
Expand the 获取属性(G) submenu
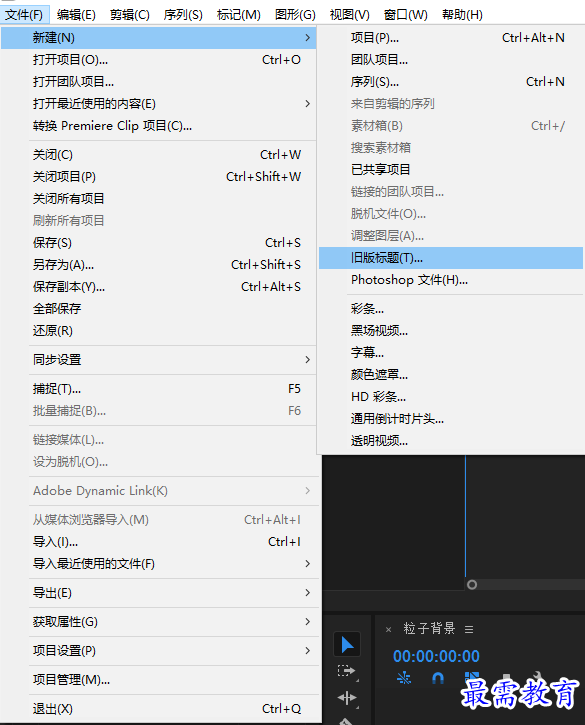(160, 621)
